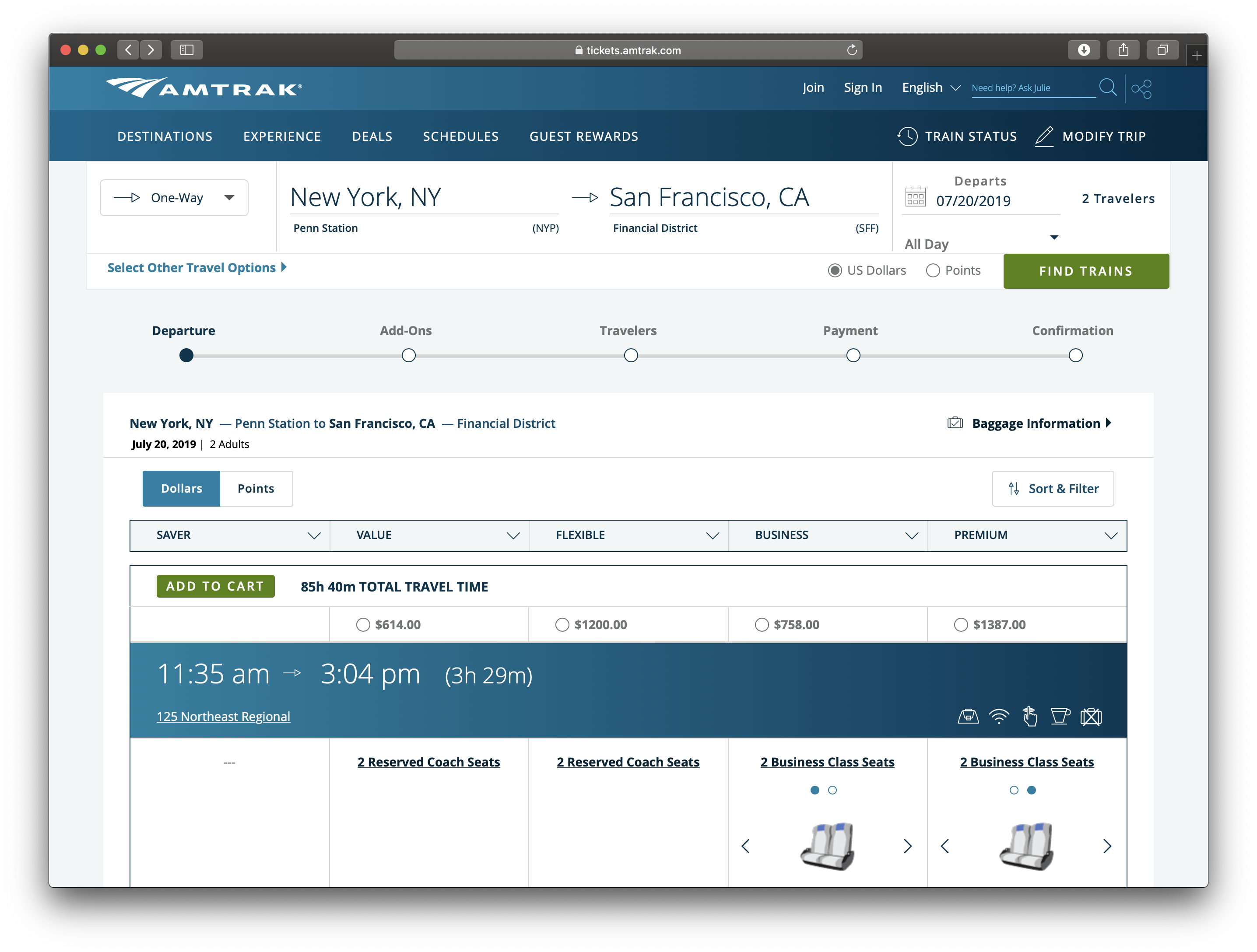The width and height of the screenshot is (1257, 952).
Task: Click Find Trains button
Action: pos(1086,270)
